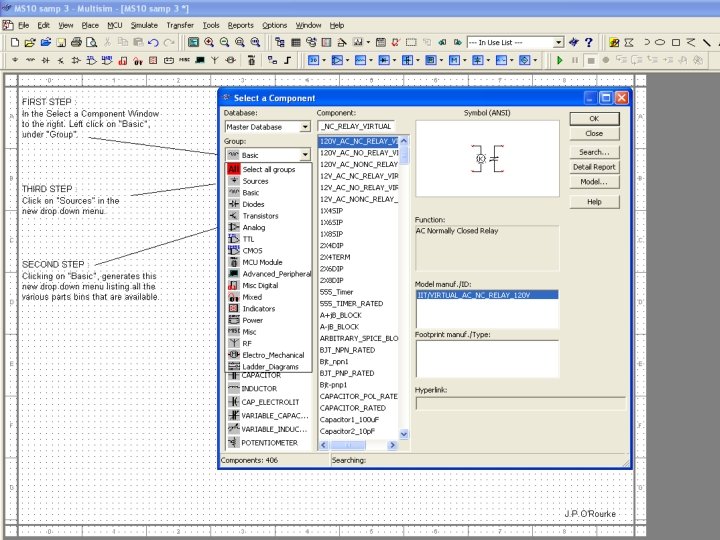Open the In Use List dropdown
Screen dimensions: 720x540
click(558, 42)
